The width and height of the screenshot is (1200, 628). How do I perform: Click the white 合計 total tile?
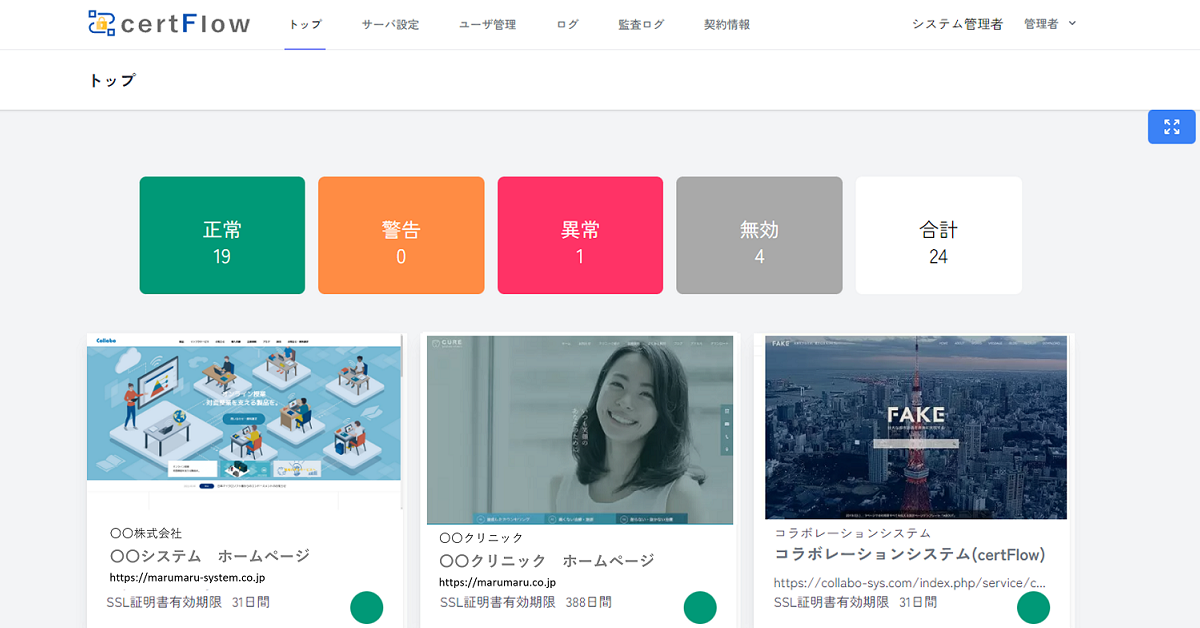[x=938, y=236]
